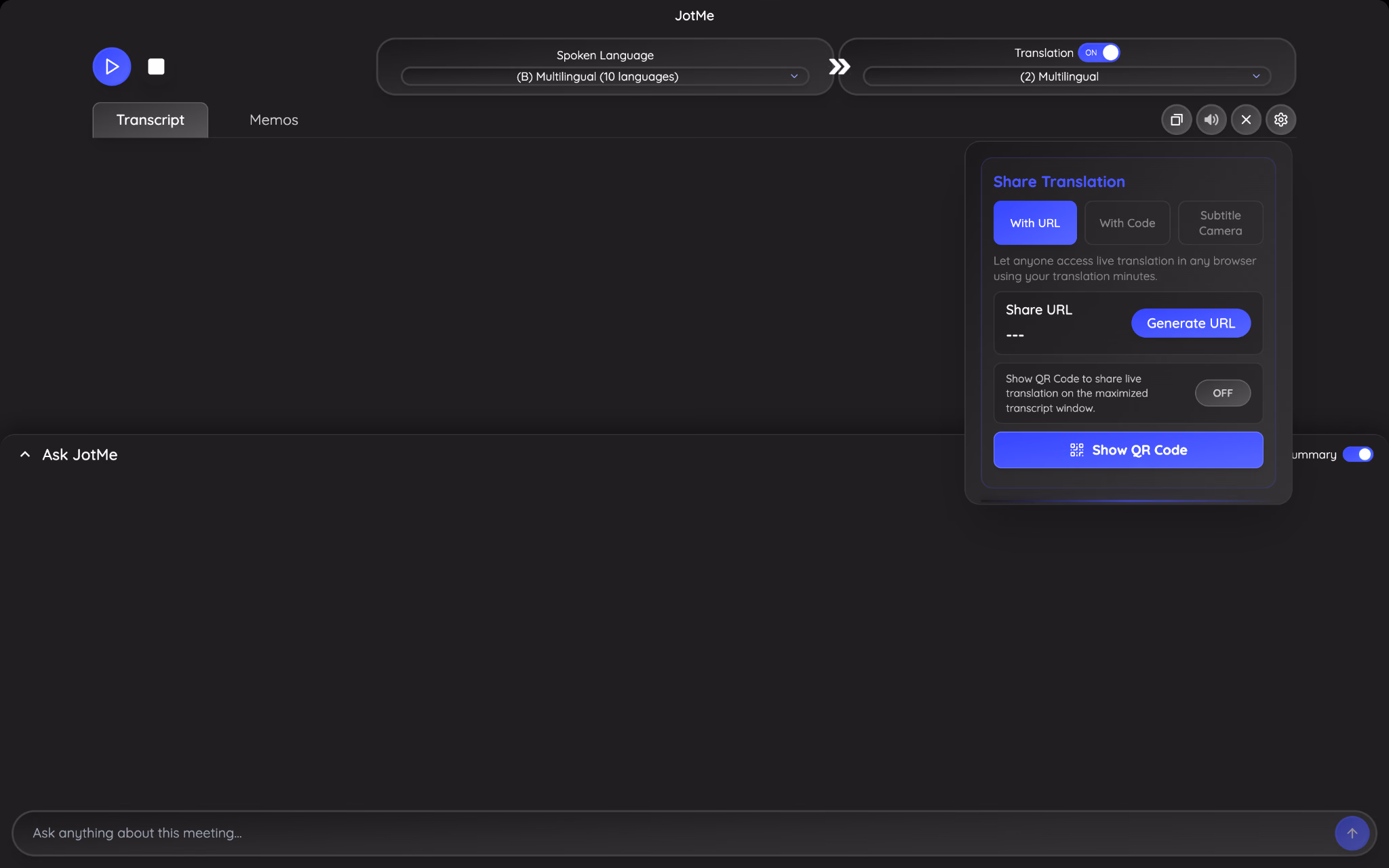Screen dimensions: 1389x868
Task: Click the Generate URL button
Action: point(1191,323)
